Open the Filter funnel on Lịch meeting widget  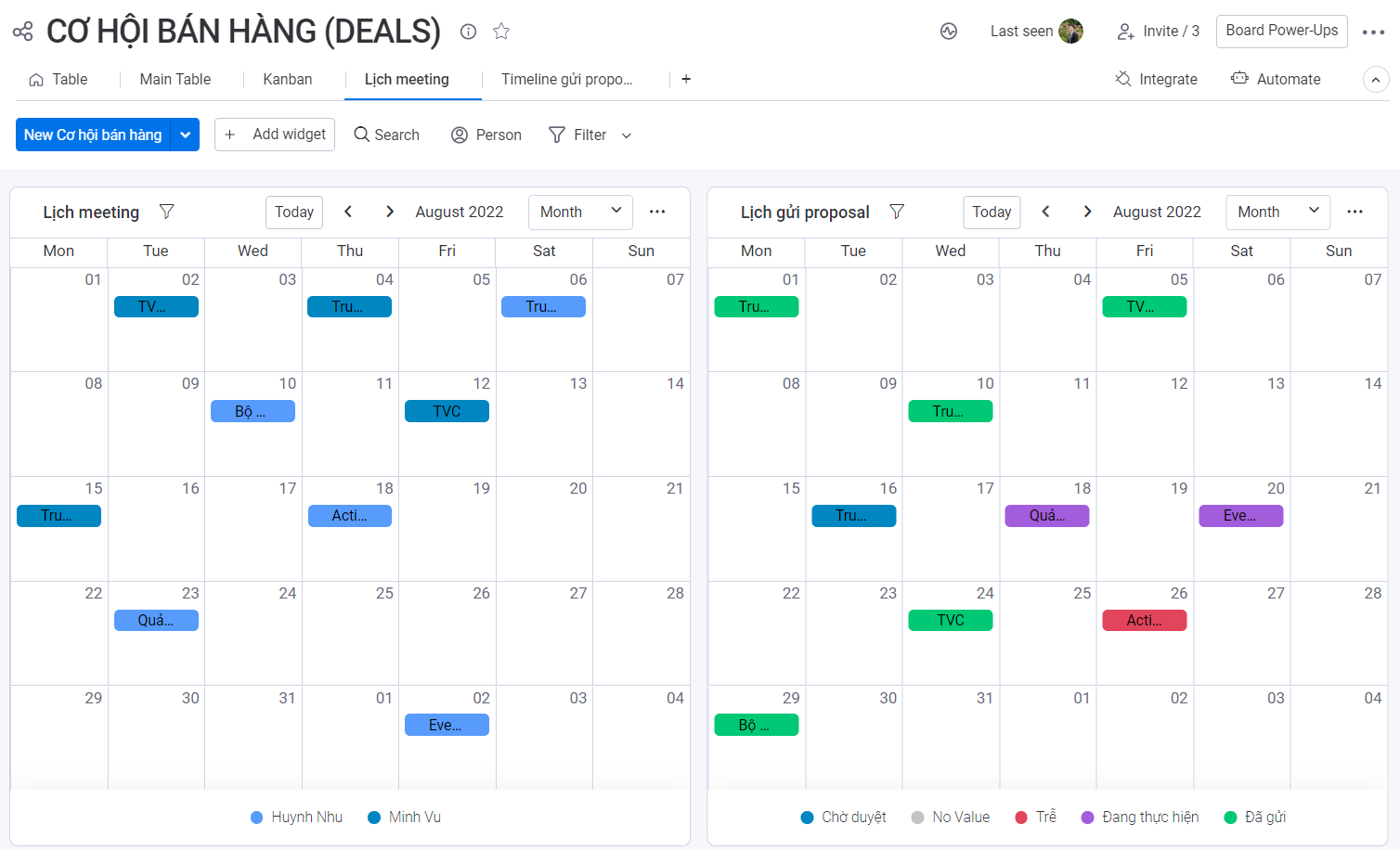pos(167,212)
